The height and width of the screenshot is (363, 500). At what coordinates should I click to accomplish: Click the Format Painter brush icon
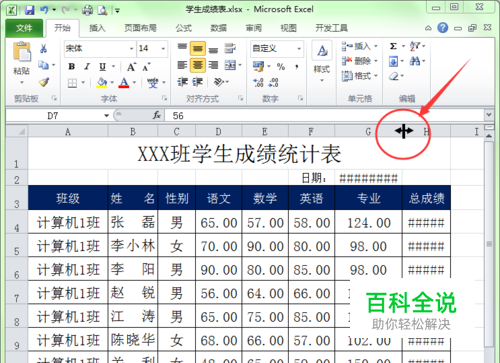click(44, 82)
